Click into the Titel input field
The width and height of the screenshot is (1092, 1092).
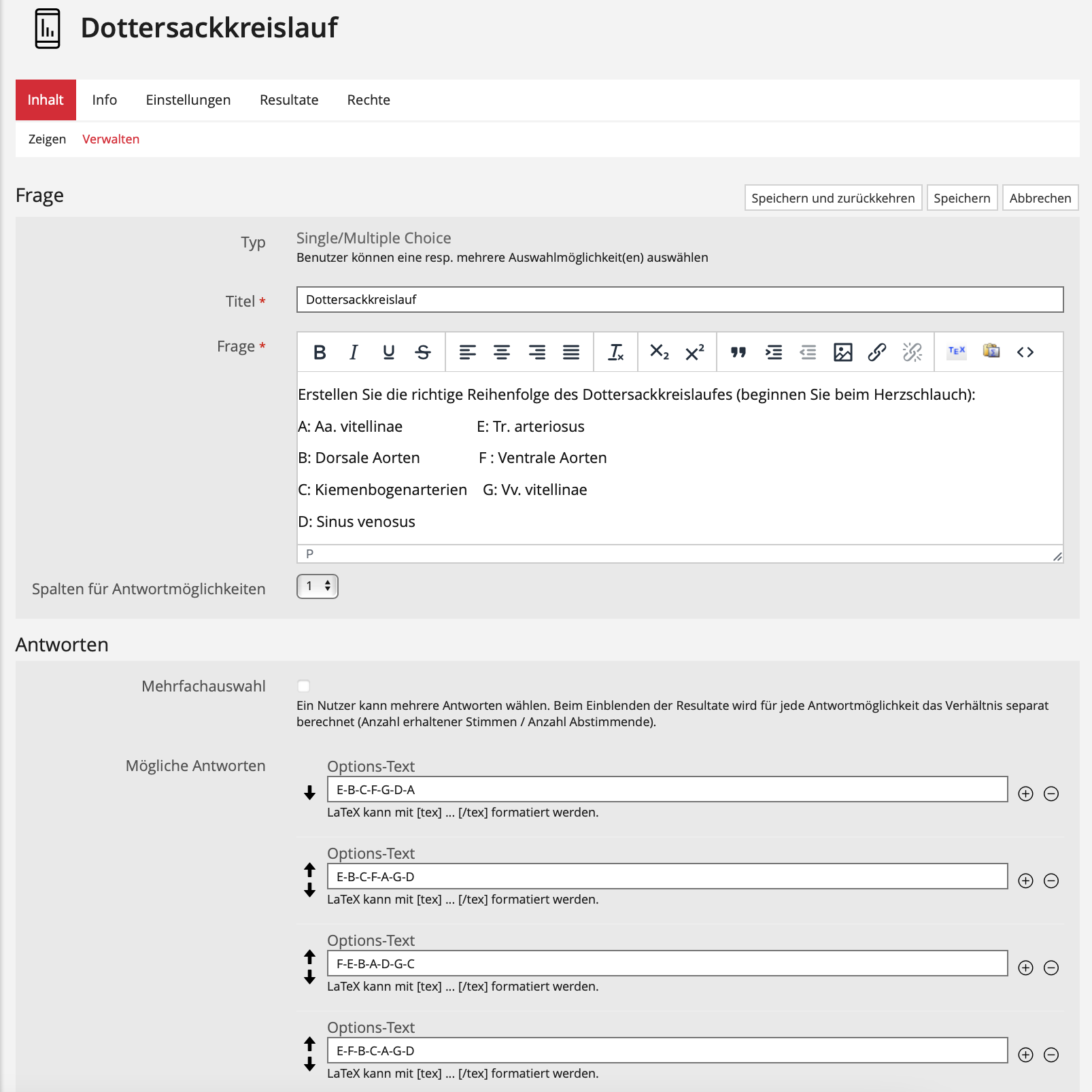click(x=680, y=300)
